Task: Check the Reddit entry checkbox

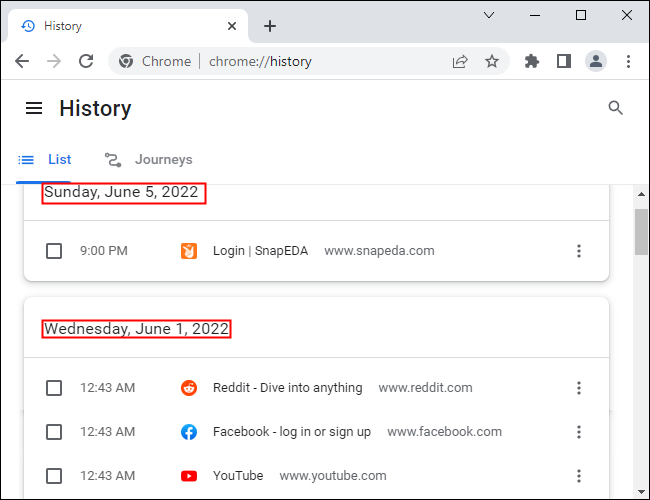Action: pos(54,388)
